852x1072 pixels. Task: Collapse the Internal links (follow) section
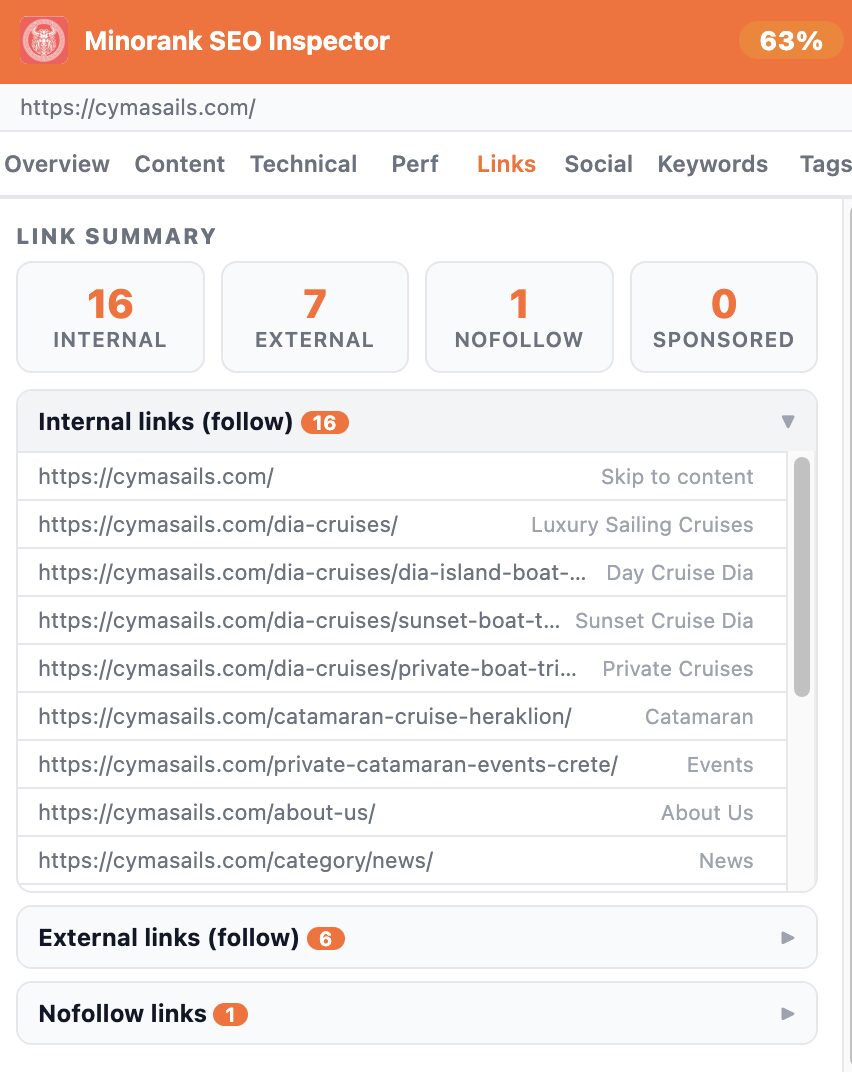[x=416, y=422]
